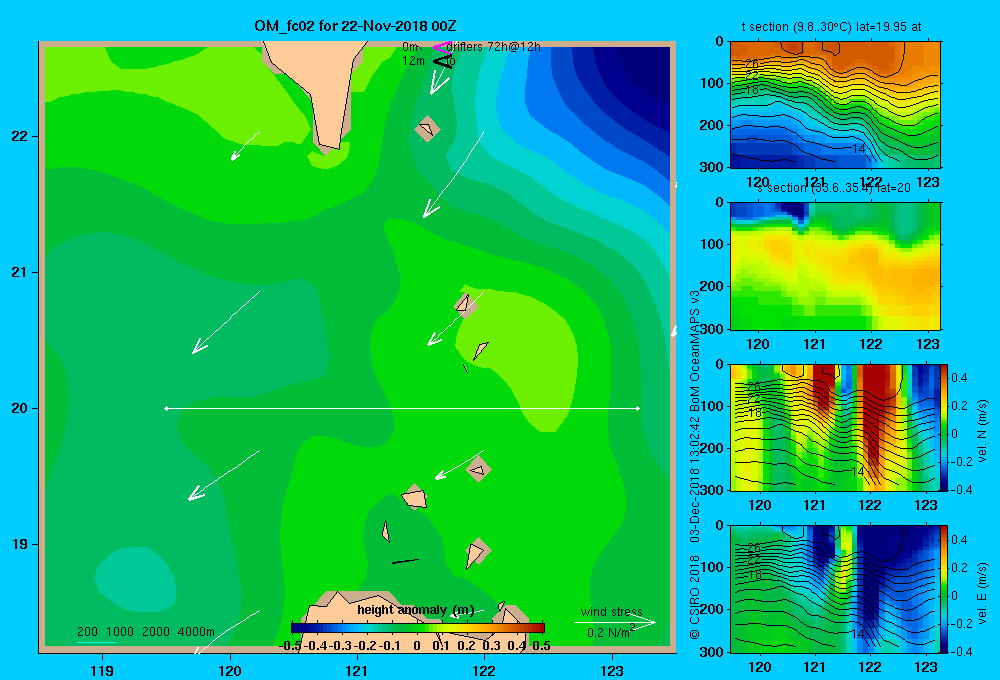Click the white section line at latitude 20
This screenshot has width=1000, height=680.
[x=402, y=408]
